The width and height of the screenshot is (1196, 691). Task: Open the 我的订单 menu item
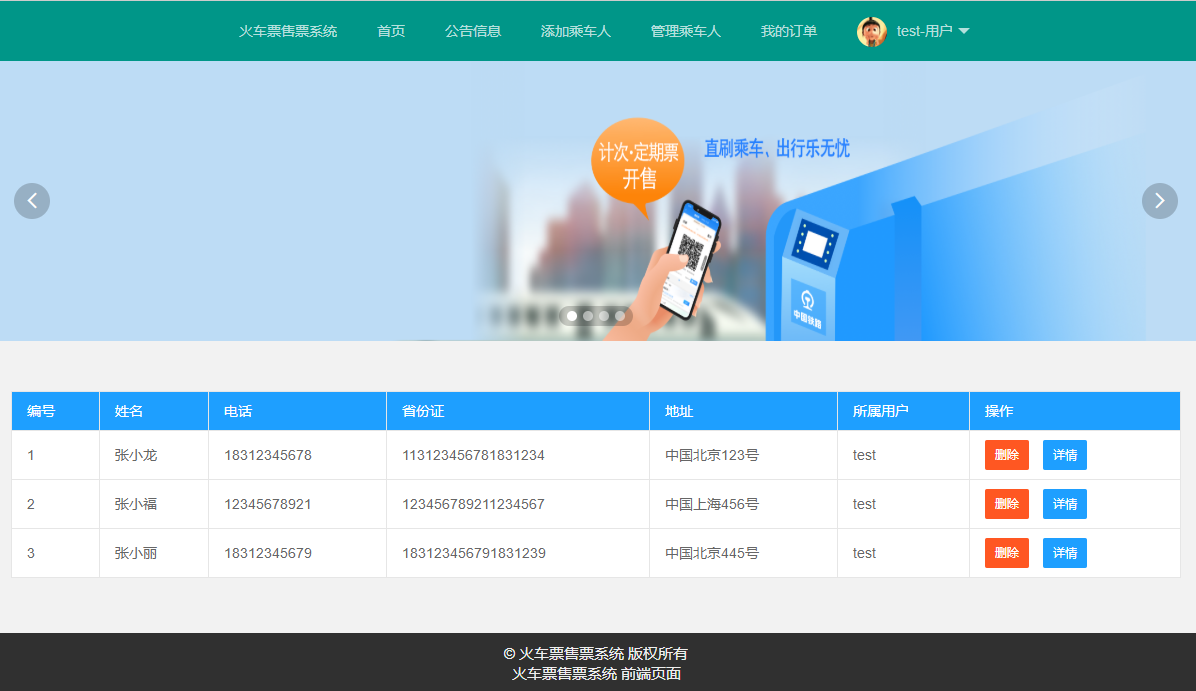[788, 31]
